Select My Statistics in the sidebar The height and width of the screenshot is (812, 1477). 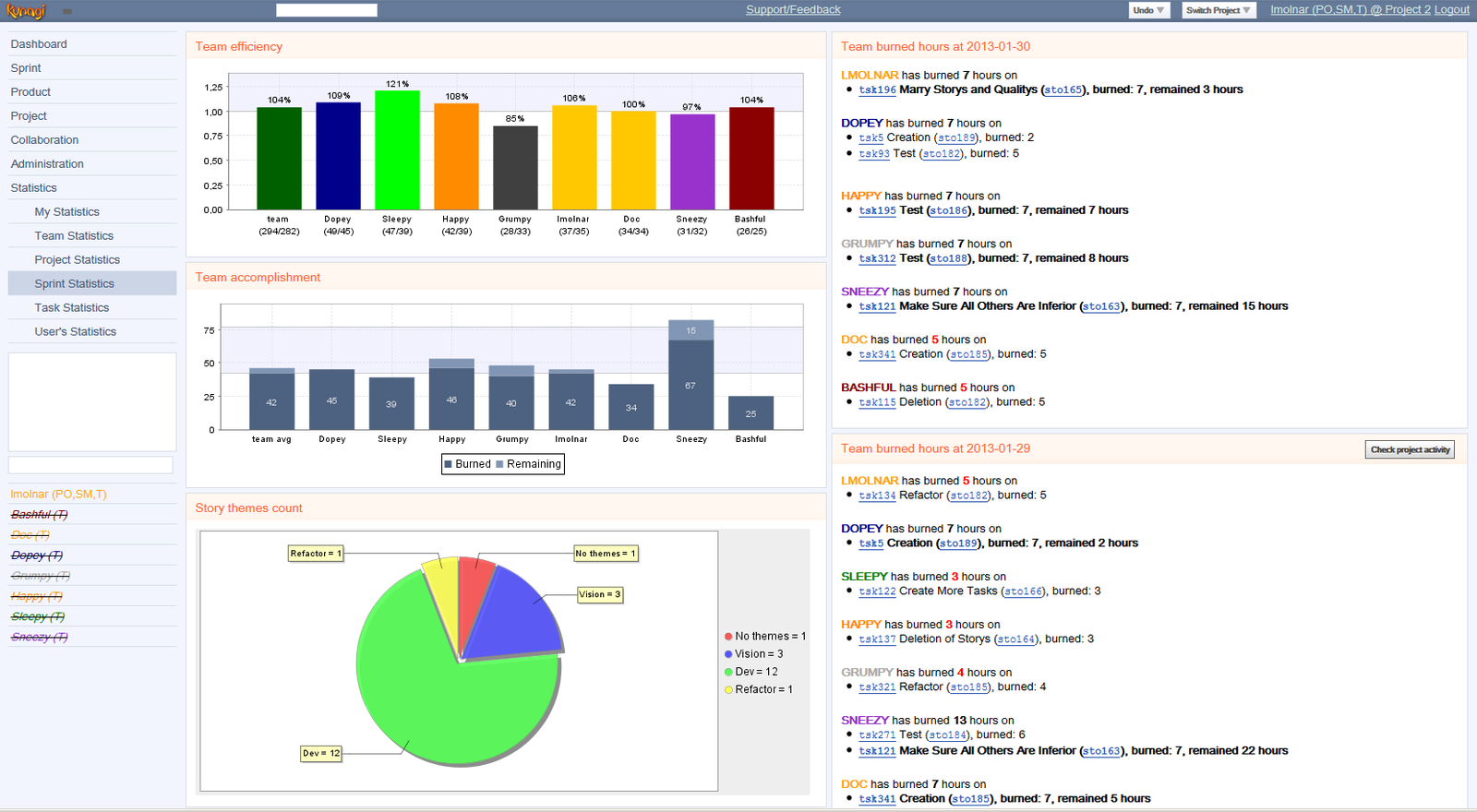pos(92,212)
